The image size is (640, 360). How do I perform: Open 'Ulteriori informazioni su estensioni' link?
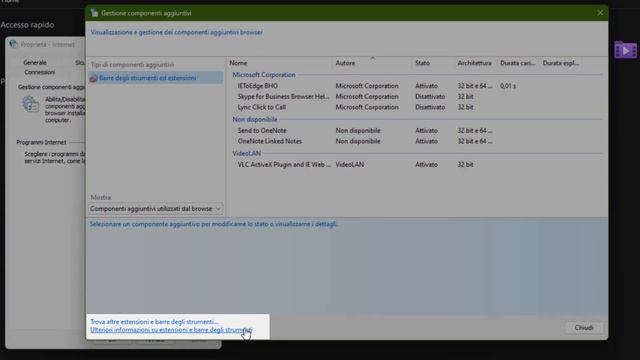171,330
